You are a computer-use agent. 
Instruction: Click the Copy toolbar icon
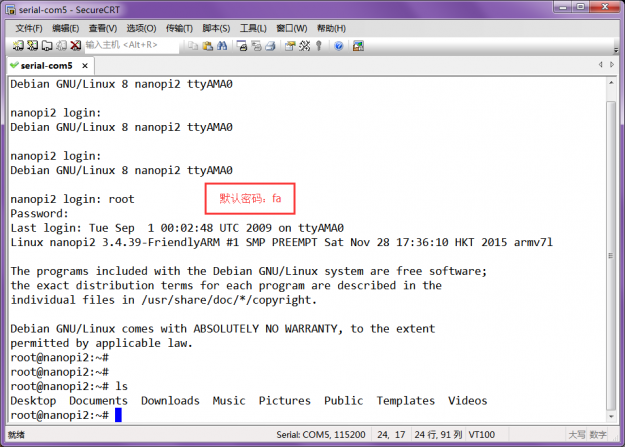[193, 46]
